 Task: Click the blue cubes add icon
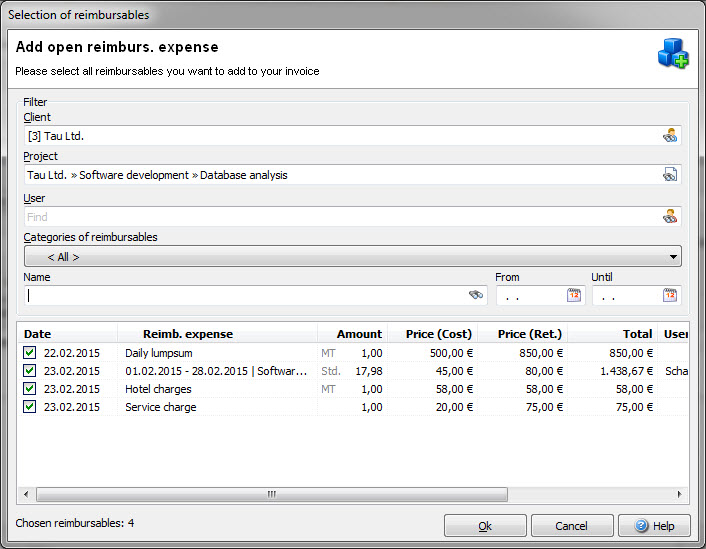pos(672,54)
